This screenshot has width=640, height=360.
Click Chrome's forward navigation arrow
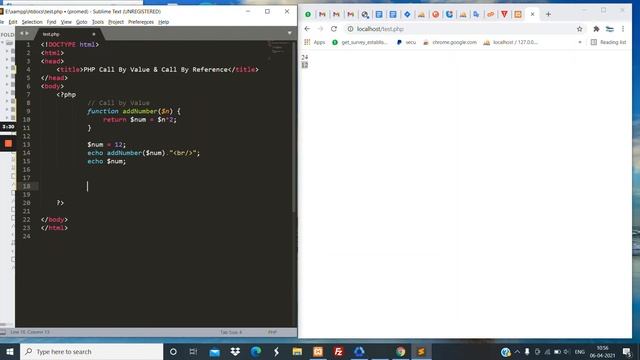320,29
